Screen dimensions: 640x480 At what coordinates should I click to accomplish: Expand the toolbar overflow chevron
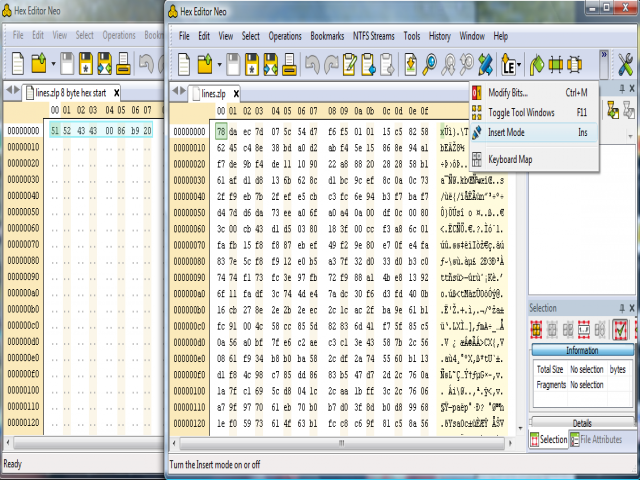(603, 57)
